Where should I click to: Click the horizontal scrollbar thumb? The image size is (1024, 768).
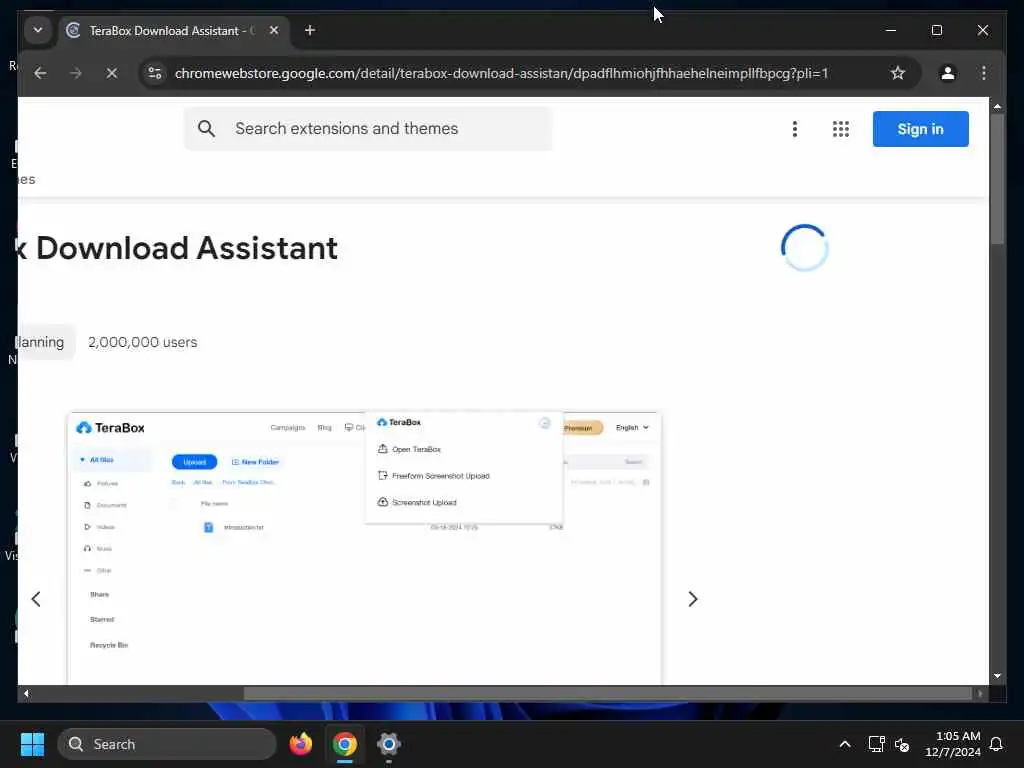point(607,694)
